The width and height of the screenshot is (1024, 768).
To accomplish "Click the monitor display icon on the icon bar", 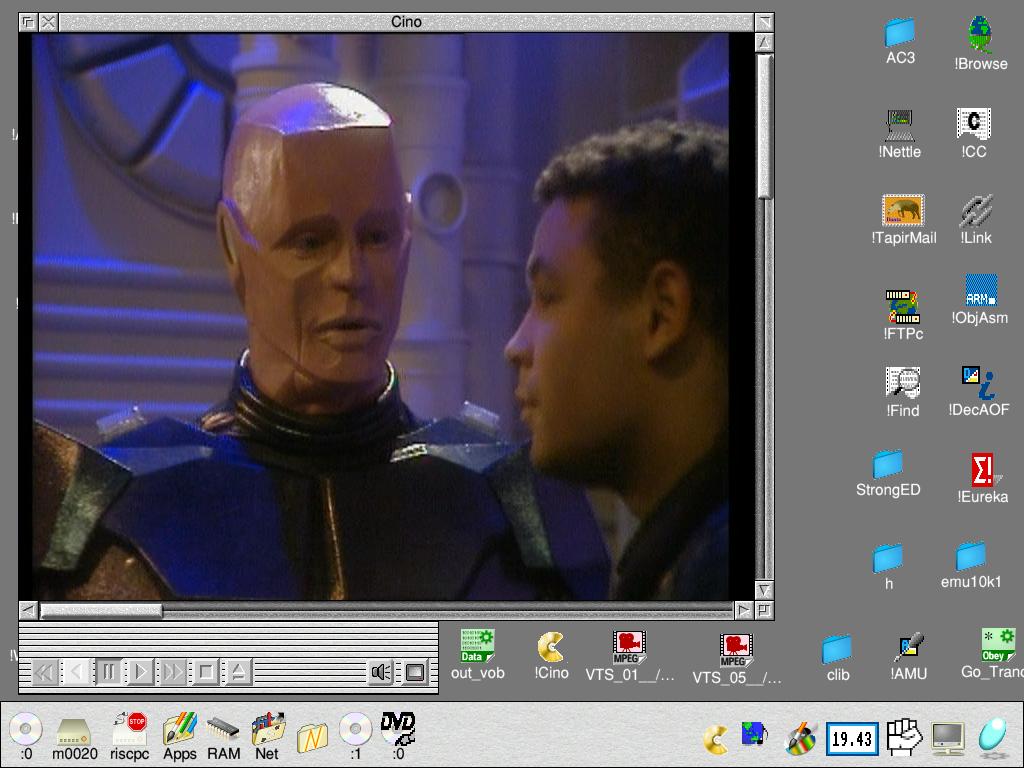I will pos(948,739).
